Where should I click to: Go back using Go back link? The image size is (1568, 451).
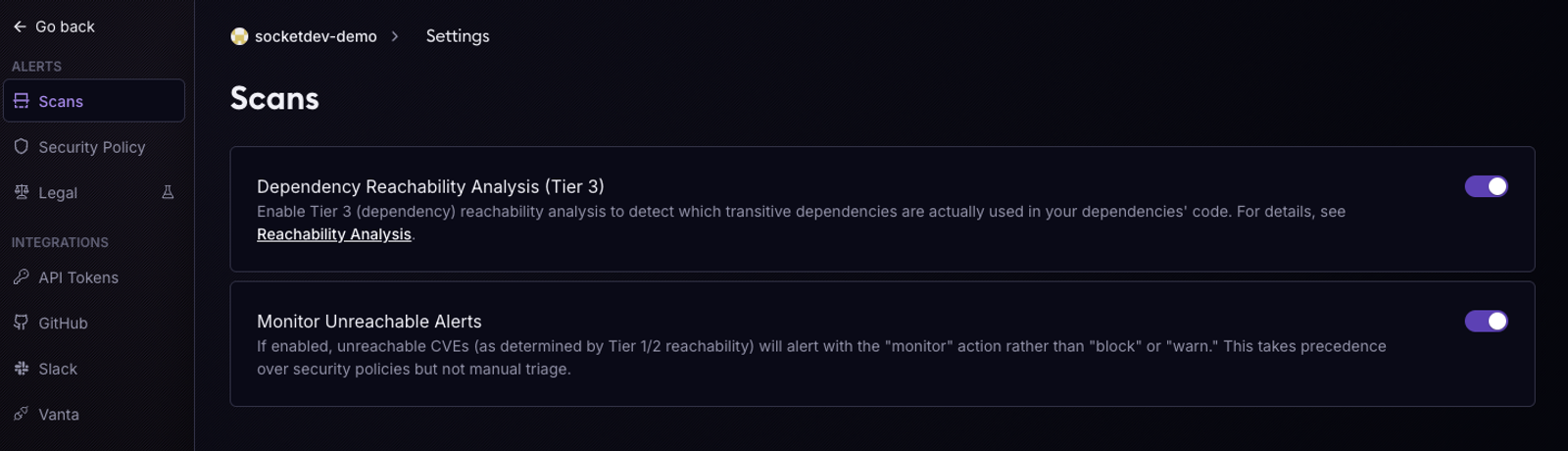pyautogui.click(x=54, y=26)
